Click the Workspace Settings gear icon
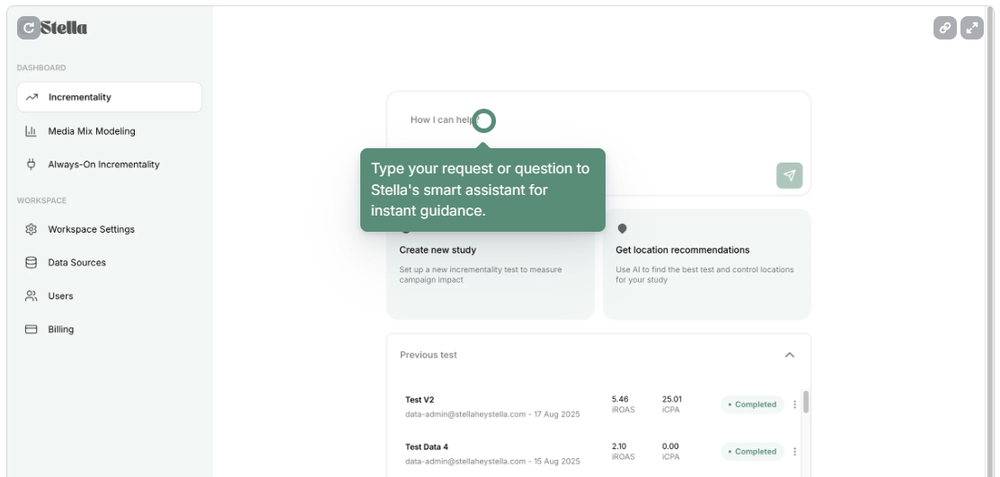 [31, 229]
